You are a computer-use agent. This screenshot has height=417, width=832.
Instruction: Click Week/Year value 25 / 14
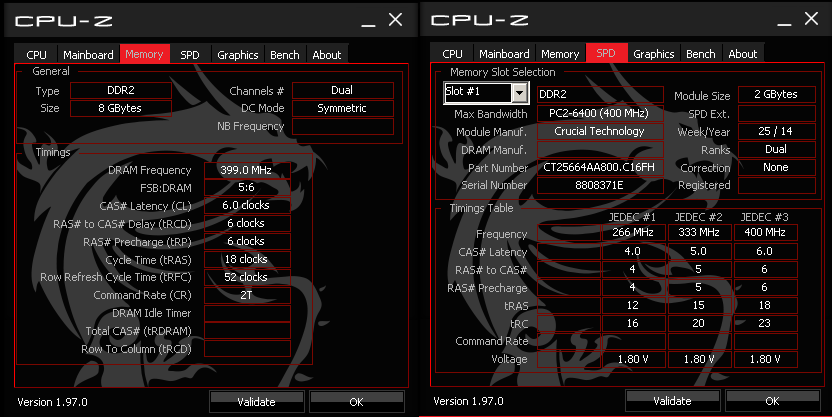[777, 131]
